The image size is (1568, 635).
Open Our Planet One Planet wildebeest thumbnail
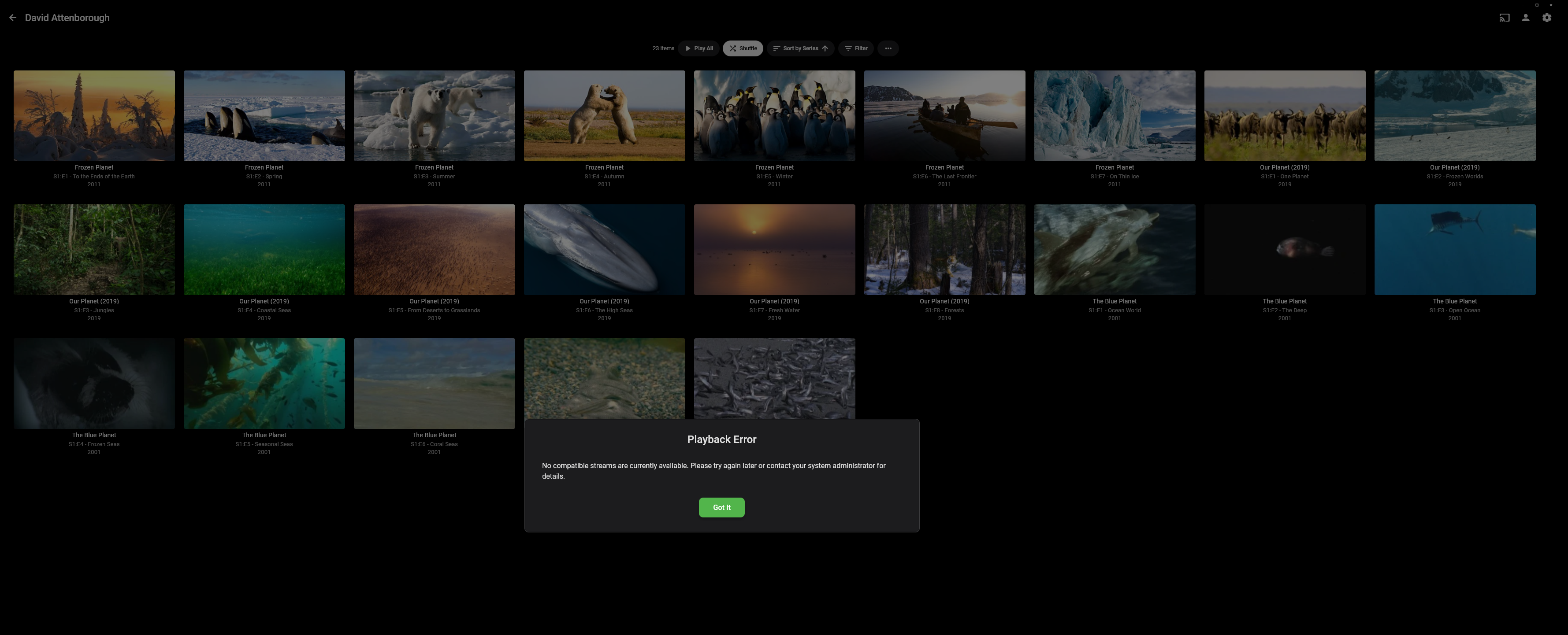[1284, 115]
